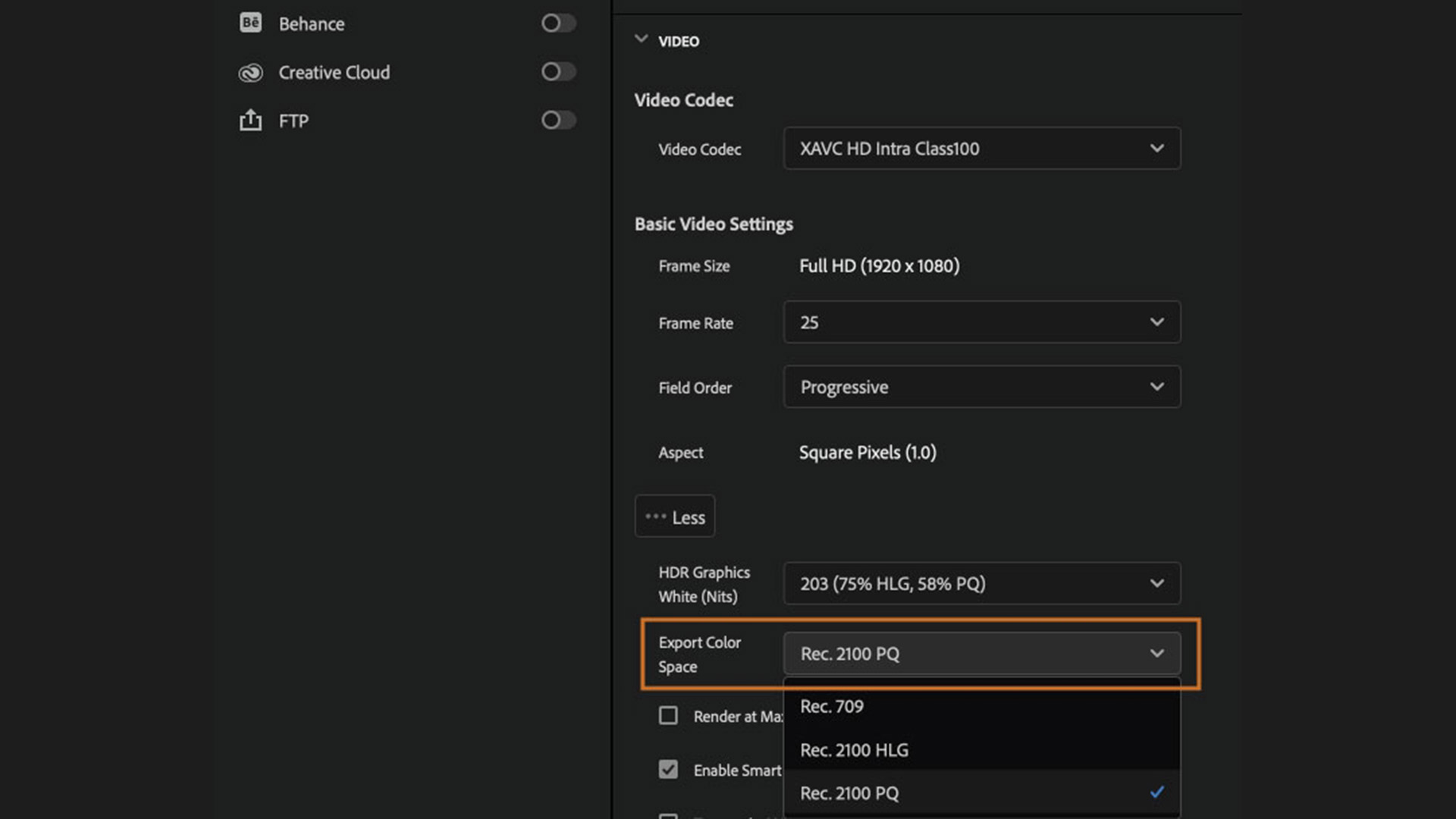The width and height of the screenshot is (1456, 819).
Task: Click the Less button
Action: point(675,517)
